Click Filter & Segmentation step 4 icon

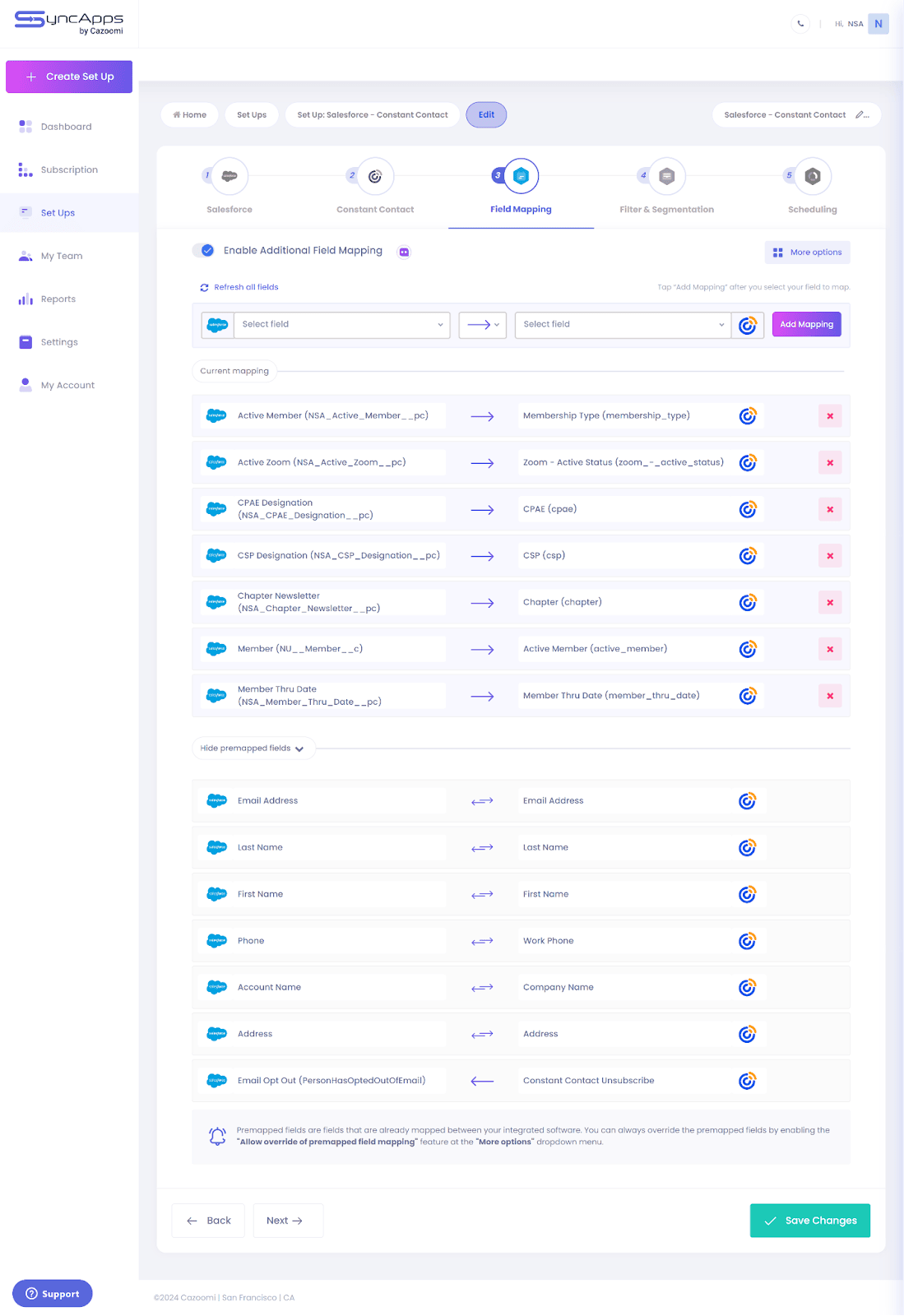[x=667, y=176]
